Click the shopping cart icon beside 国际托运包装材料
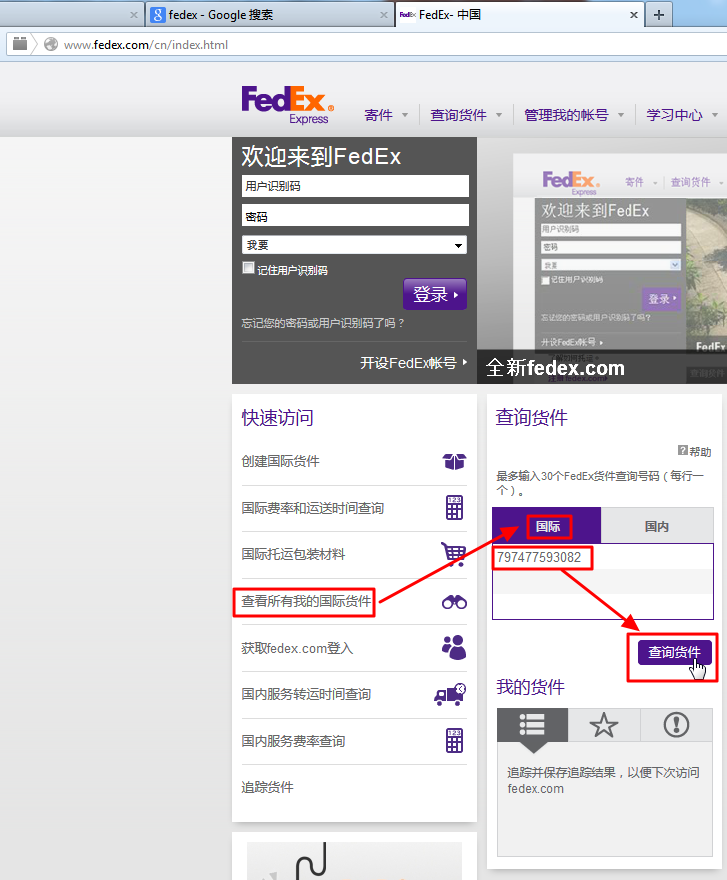Image resolution: width=727 pixels, height=880 pixels. click(454, 554)
